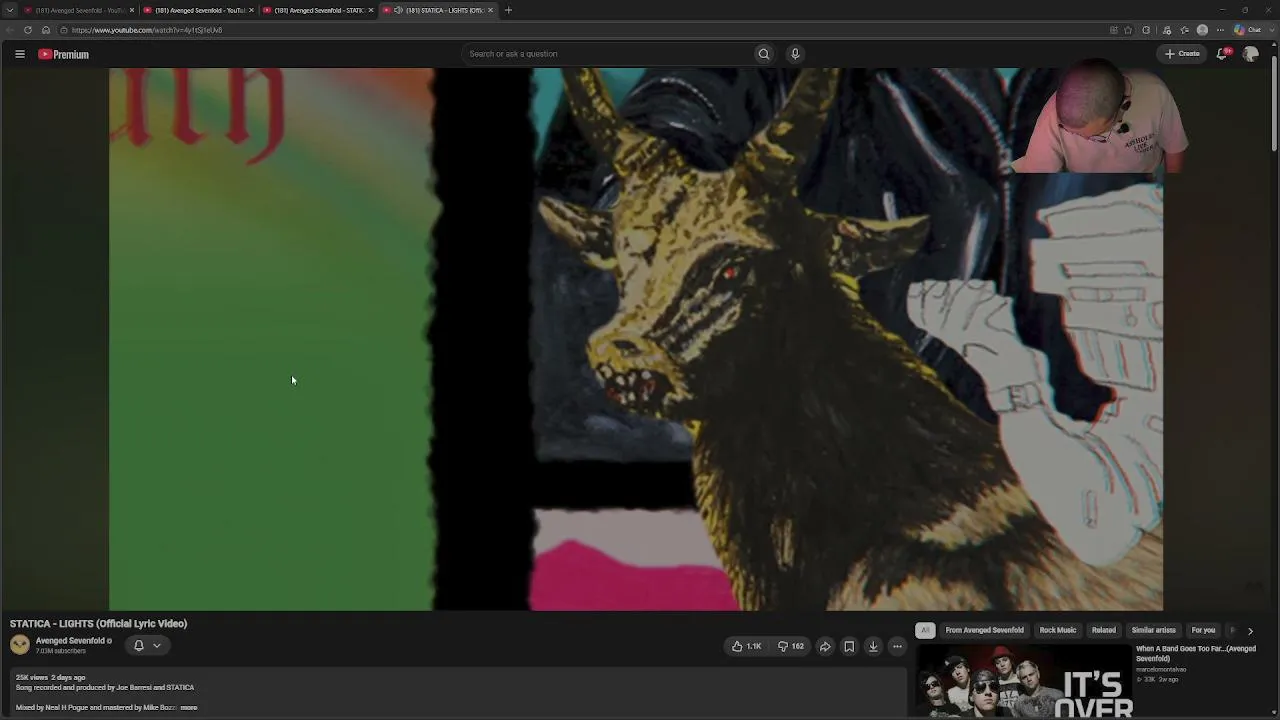Share the video with the arrow icon
This screenshot has width=1280, height=720.
coord(825,646)
